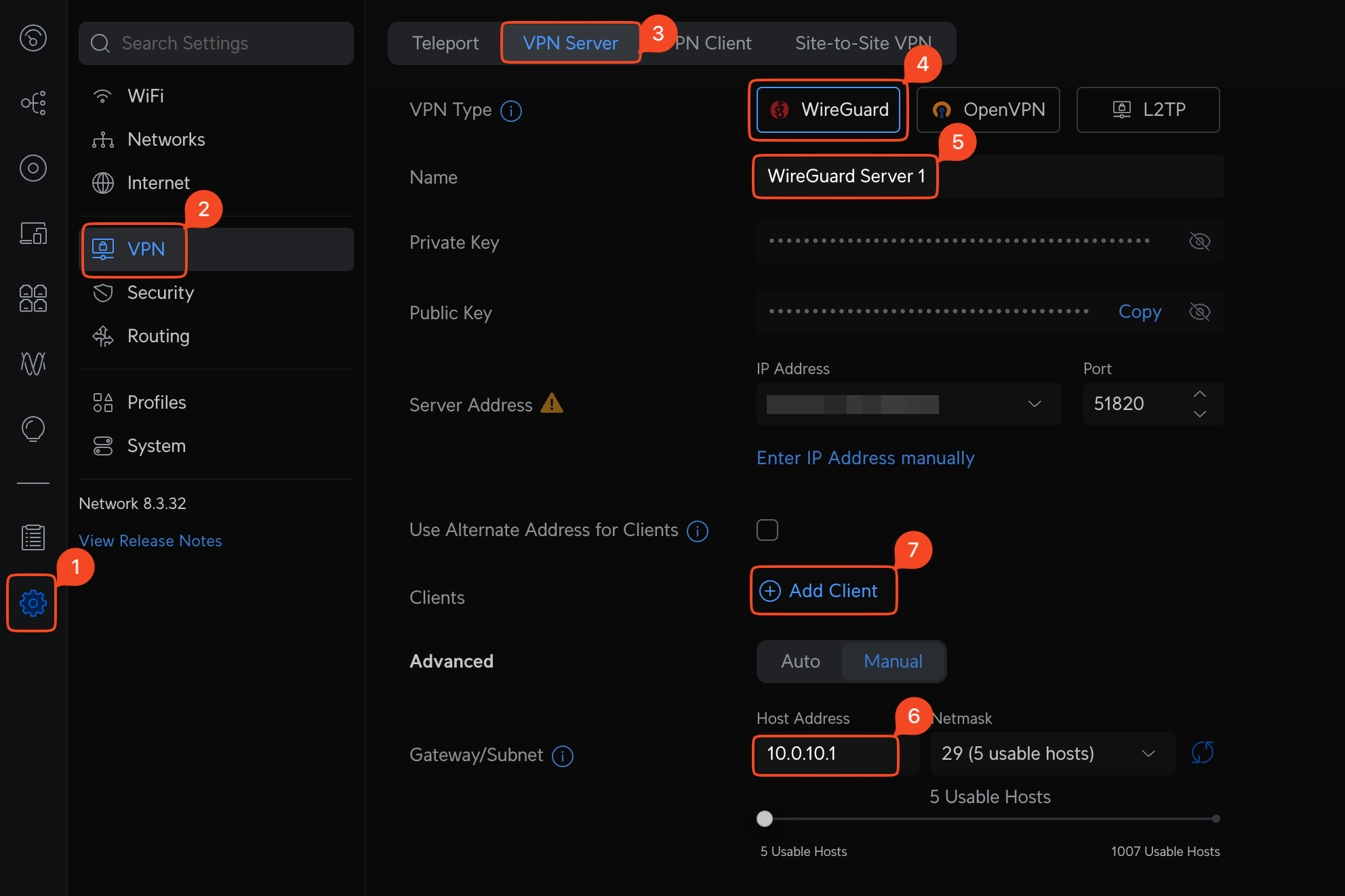The image size is (1345, 896).
Task: Open the Settings gear icon
Action: [x=33, y=603]
